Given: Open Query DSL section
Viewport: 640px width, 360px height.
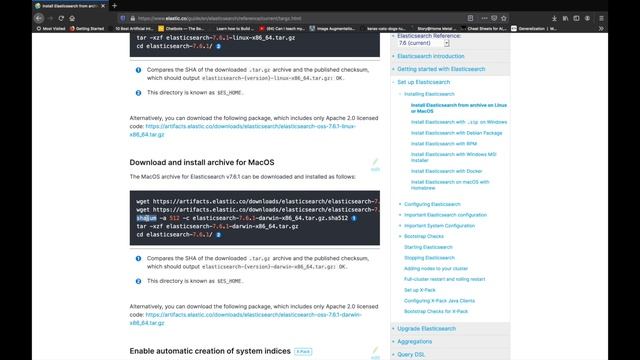Looking at the screenshot, I should pyautogui.click(x=411, y=354).
